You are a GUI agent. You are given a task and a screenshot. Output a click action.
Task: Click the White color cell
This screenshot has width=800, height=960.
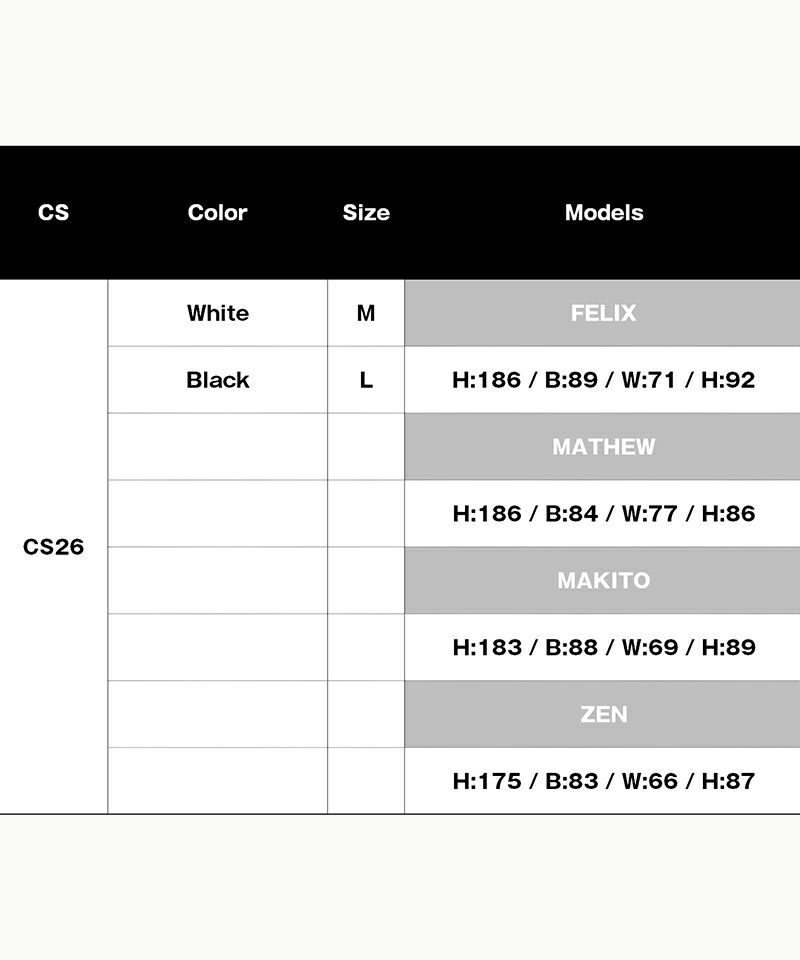[x=217, y=313]
